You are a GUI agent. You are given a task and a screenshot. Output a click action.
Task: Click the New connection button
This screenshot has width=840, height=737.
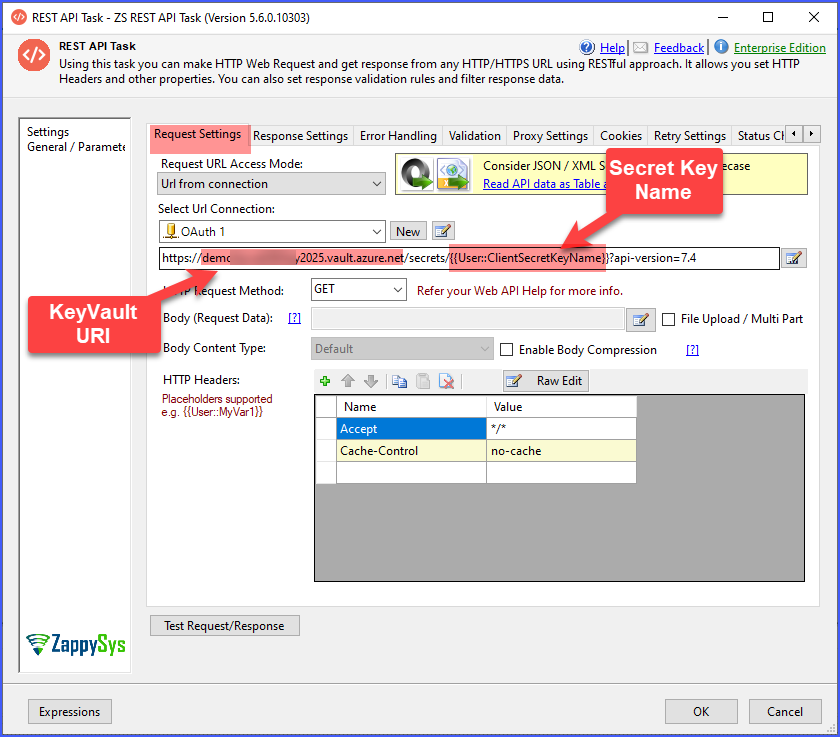[408, 231]
